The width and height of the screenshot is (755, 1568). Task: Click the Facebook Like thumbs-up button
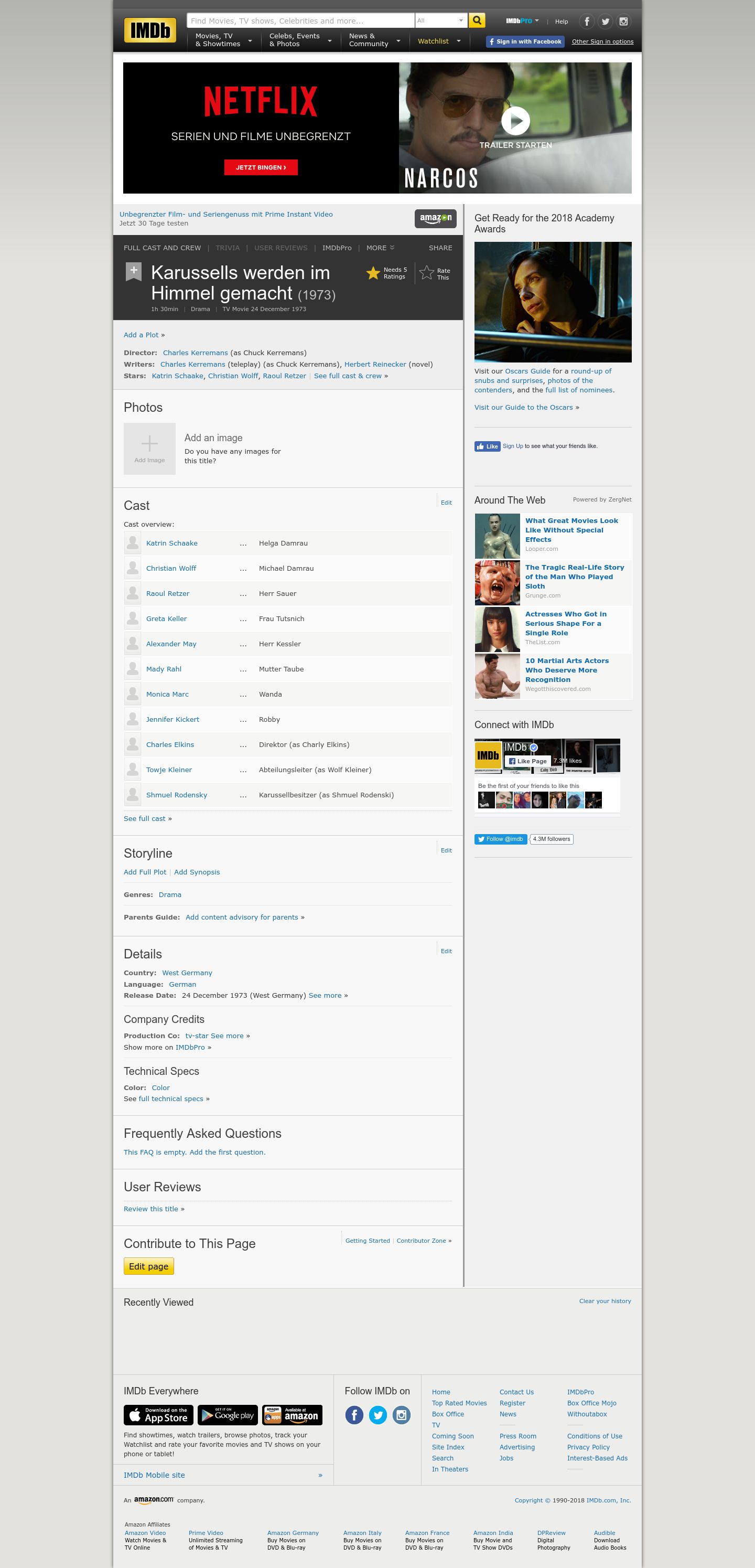(487, 446)
